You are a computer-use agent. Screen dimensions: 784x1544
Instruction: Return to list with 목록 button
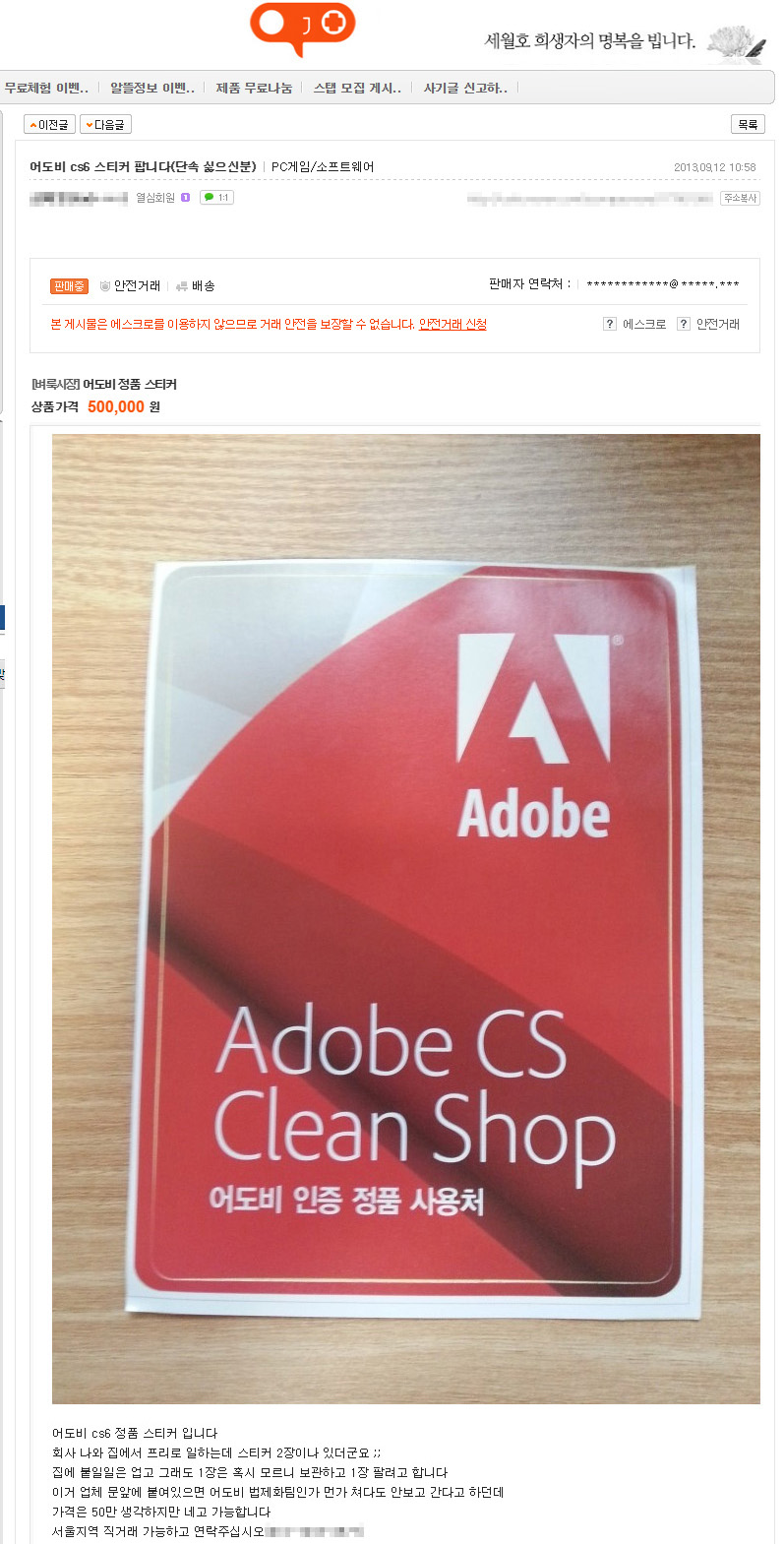point(748,124)
